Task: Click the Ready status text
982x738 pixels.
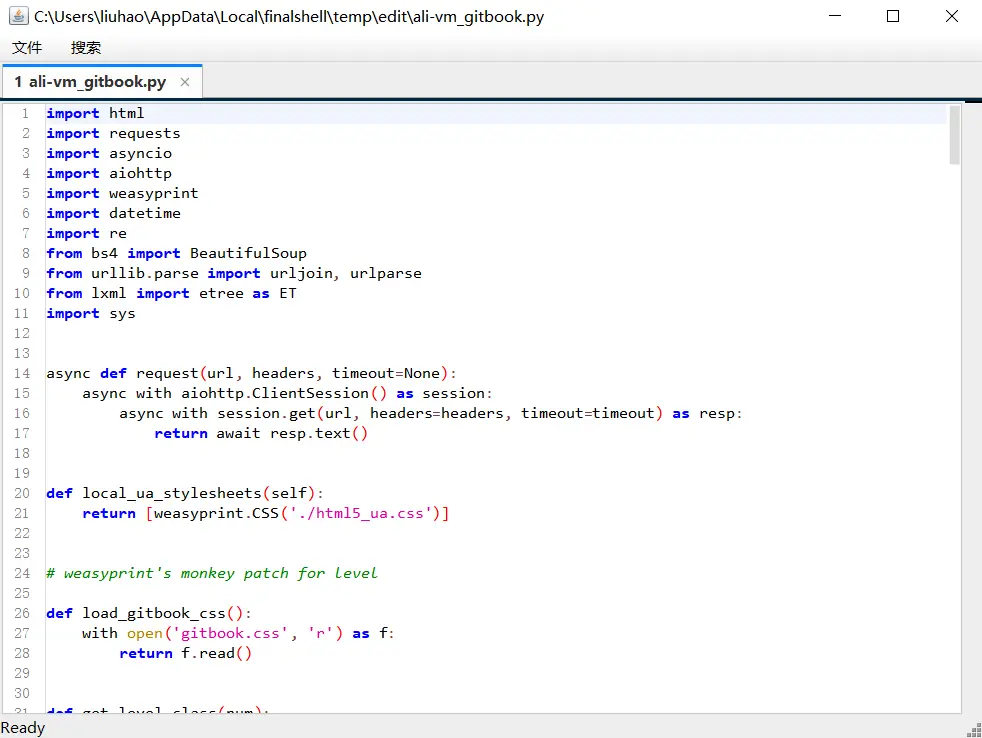Action: [23, 728]
